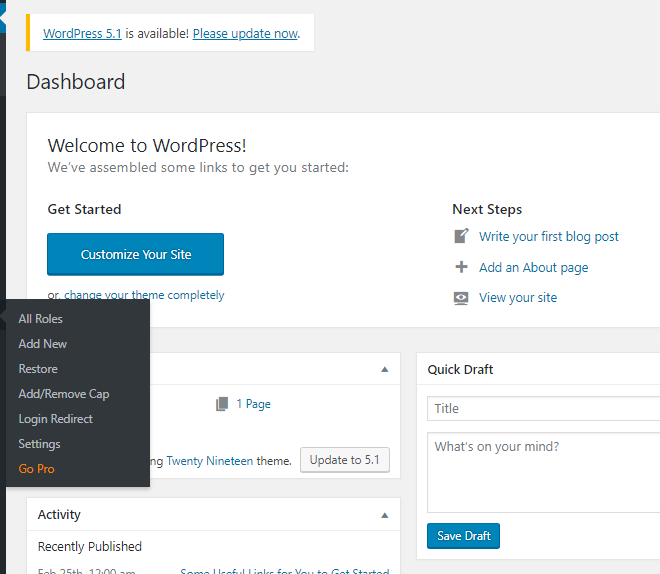Click the plus icon beside About page
Screen dimensions: 660x574
pos(461,267)
